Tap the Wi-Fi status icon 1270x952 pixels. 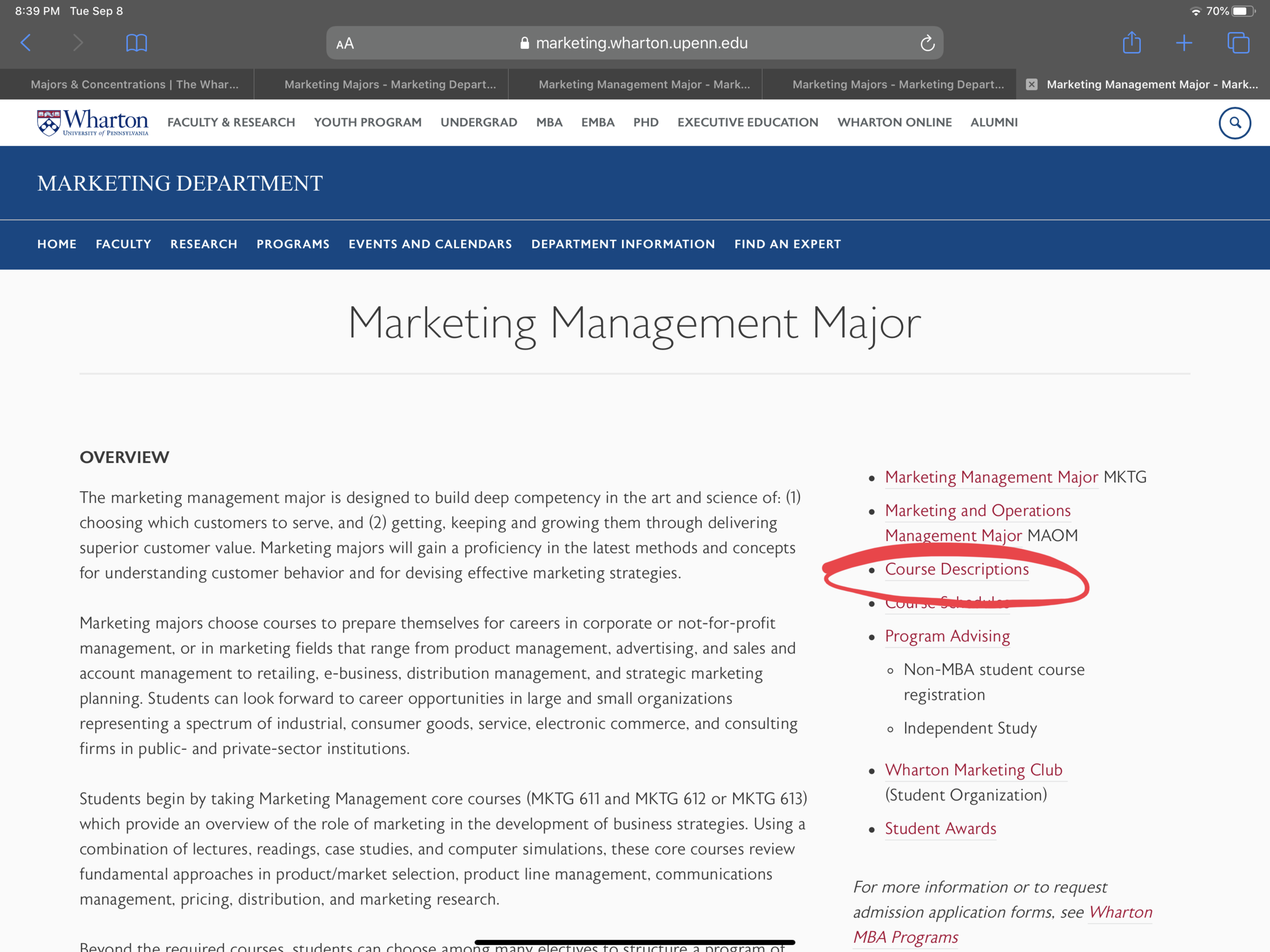coord(1195,11)
